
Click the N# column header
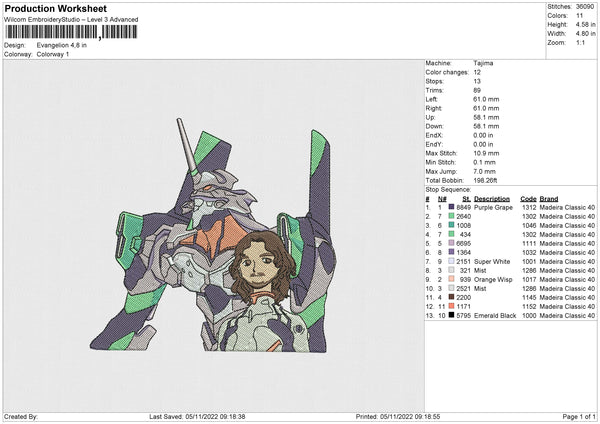pyautogui.click(x=442, y=199)
